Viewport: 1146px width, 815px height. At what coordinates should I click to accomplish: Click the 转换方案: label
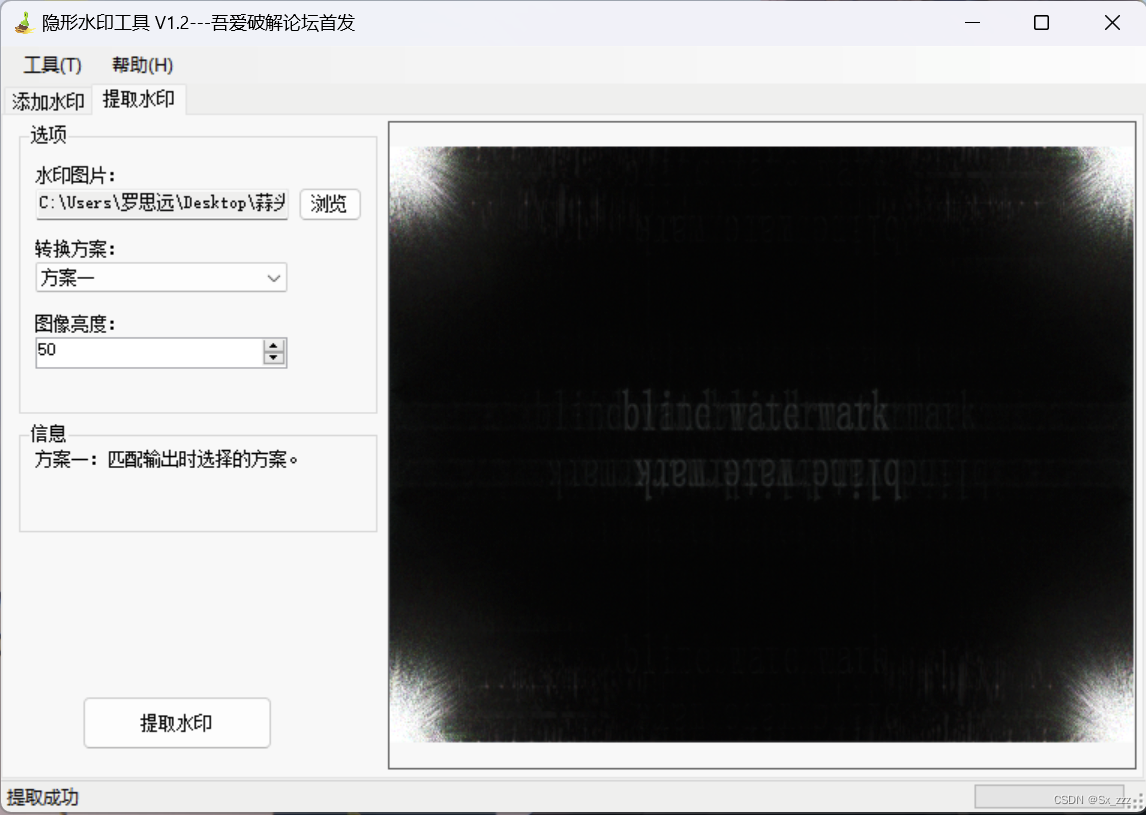pyautogui.click(x=75, y=249)
